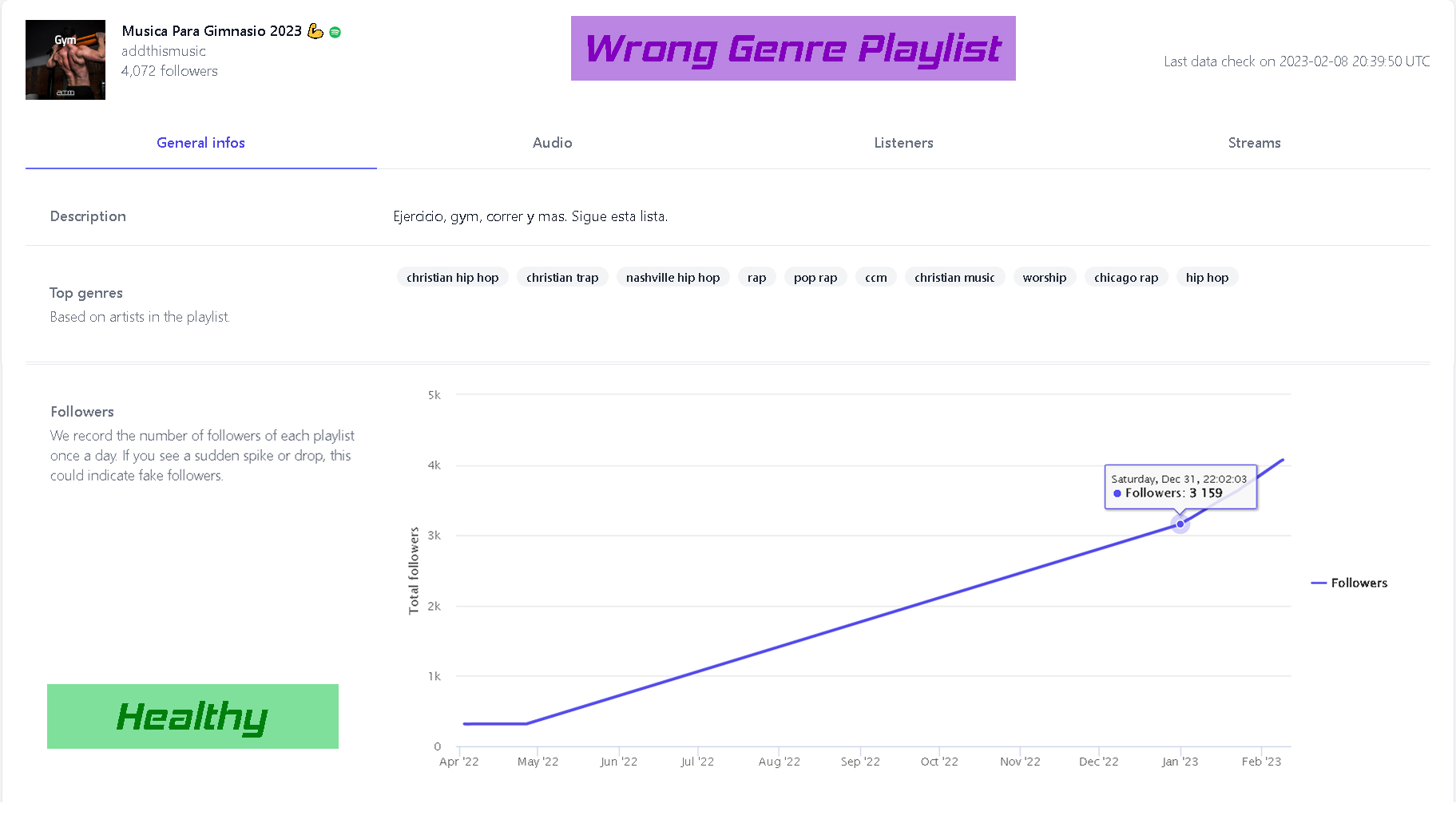Select the General infos tab

point(200,143)
